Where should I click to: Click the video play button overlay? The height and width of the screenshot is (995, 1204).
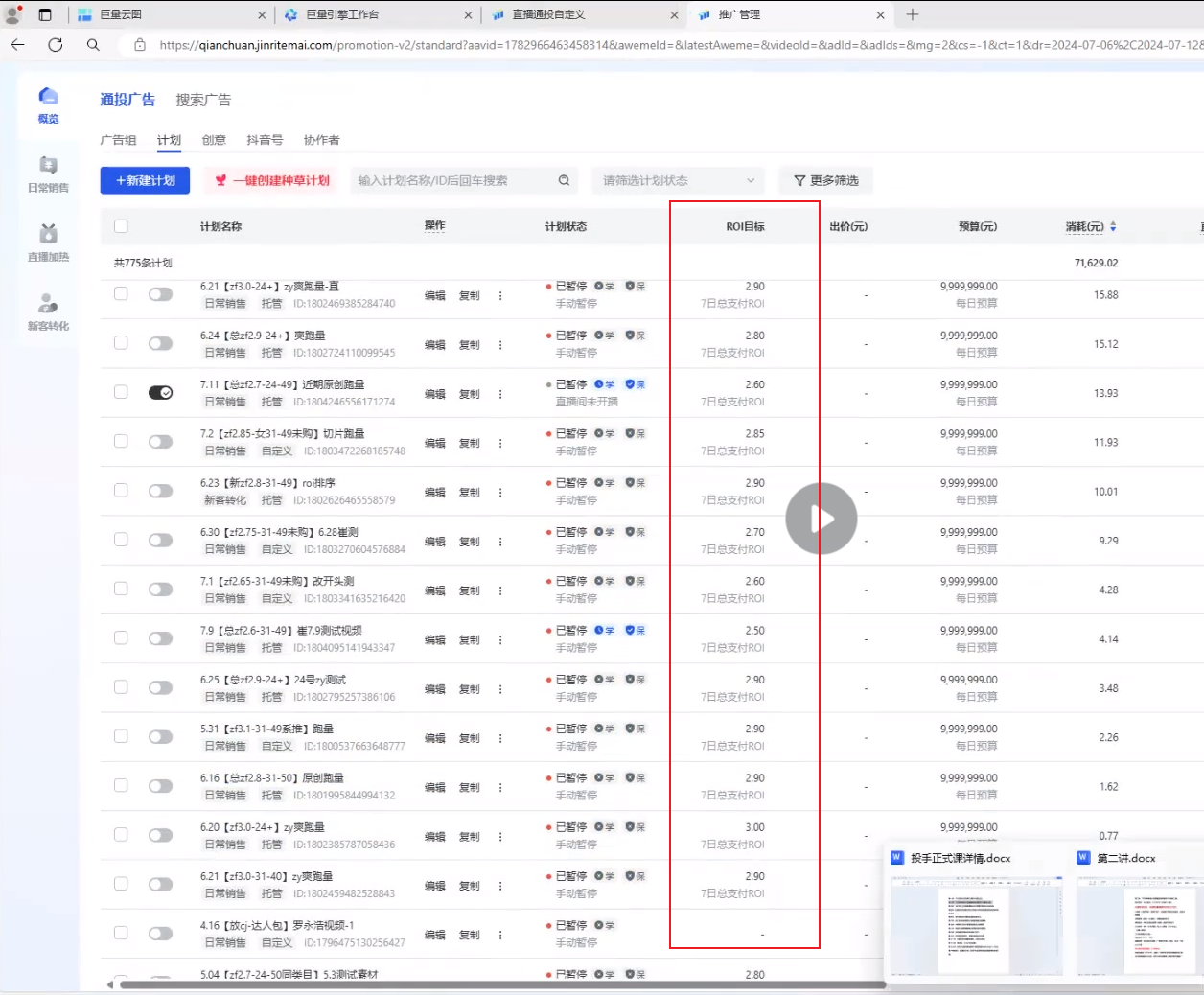pyautogui.click(x=822, y=519)
